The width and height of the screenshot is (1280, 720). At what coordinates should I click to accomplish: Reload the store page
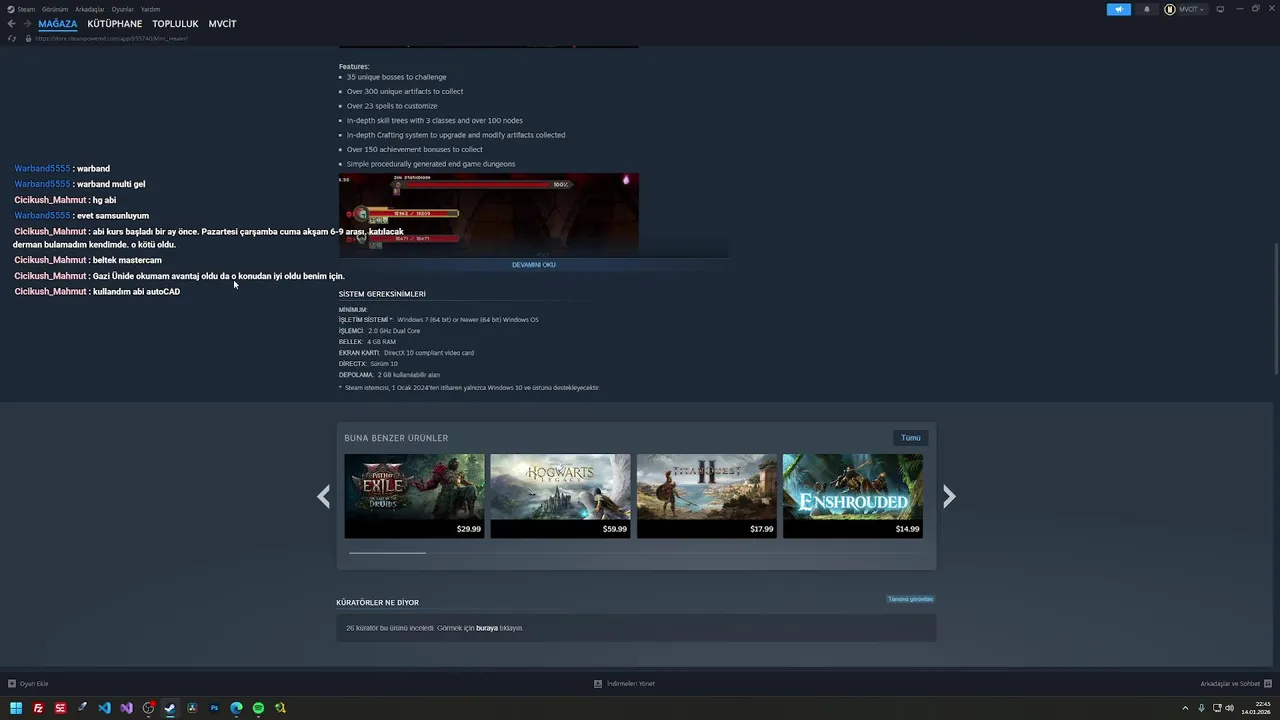(12, 38)
